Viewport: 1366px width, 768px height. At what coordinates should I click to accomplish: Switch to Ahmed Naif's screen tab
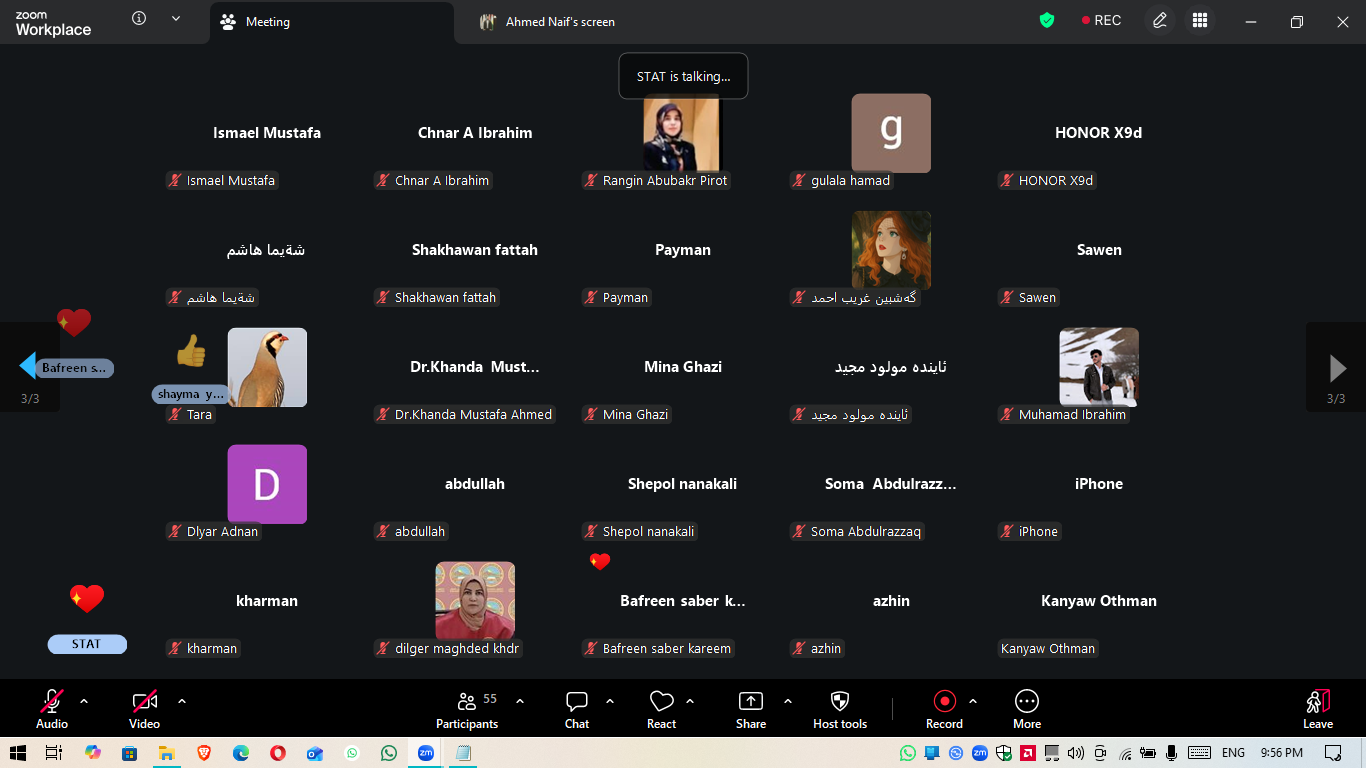[560, 22]
